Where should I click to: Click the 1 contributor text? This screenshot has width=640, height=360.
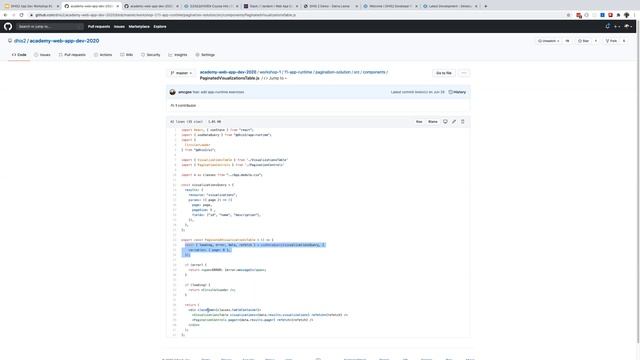click(183, 106)
